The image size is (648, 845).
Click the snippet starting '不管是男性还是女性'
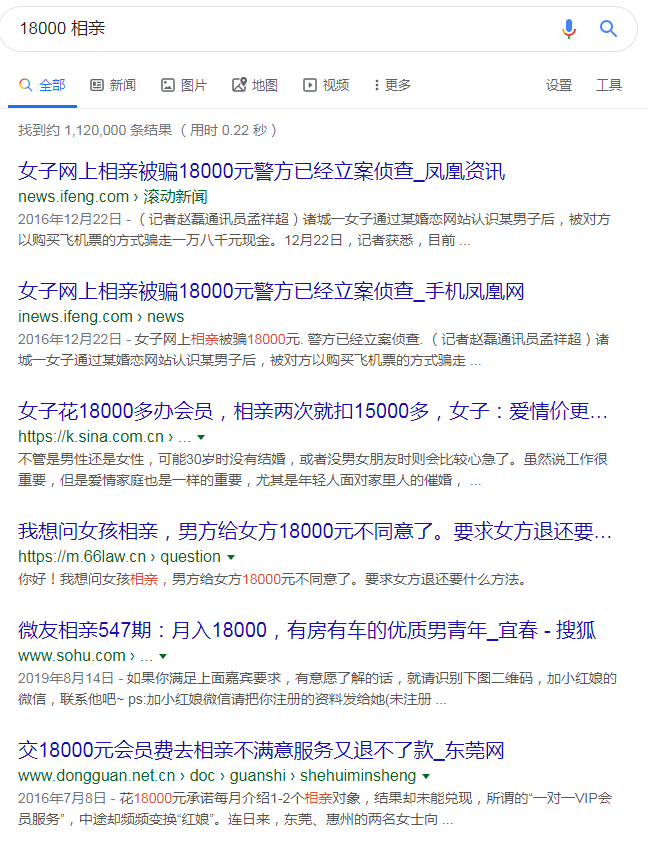pyautogui.click(x=313, y=470)
